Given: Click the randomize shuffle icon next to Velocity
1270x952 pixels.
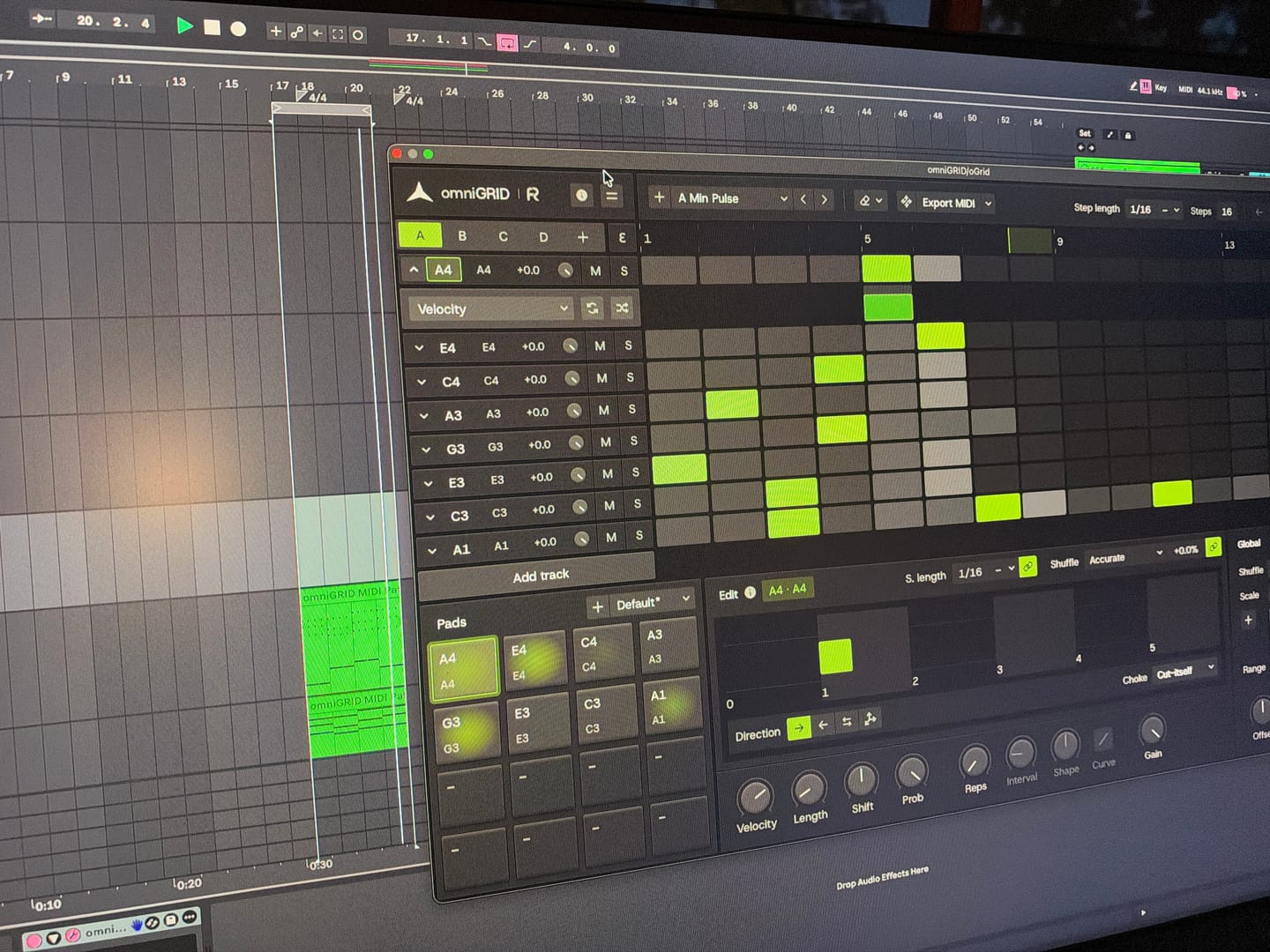Looking at the screenshot, I should pos(622,308).
